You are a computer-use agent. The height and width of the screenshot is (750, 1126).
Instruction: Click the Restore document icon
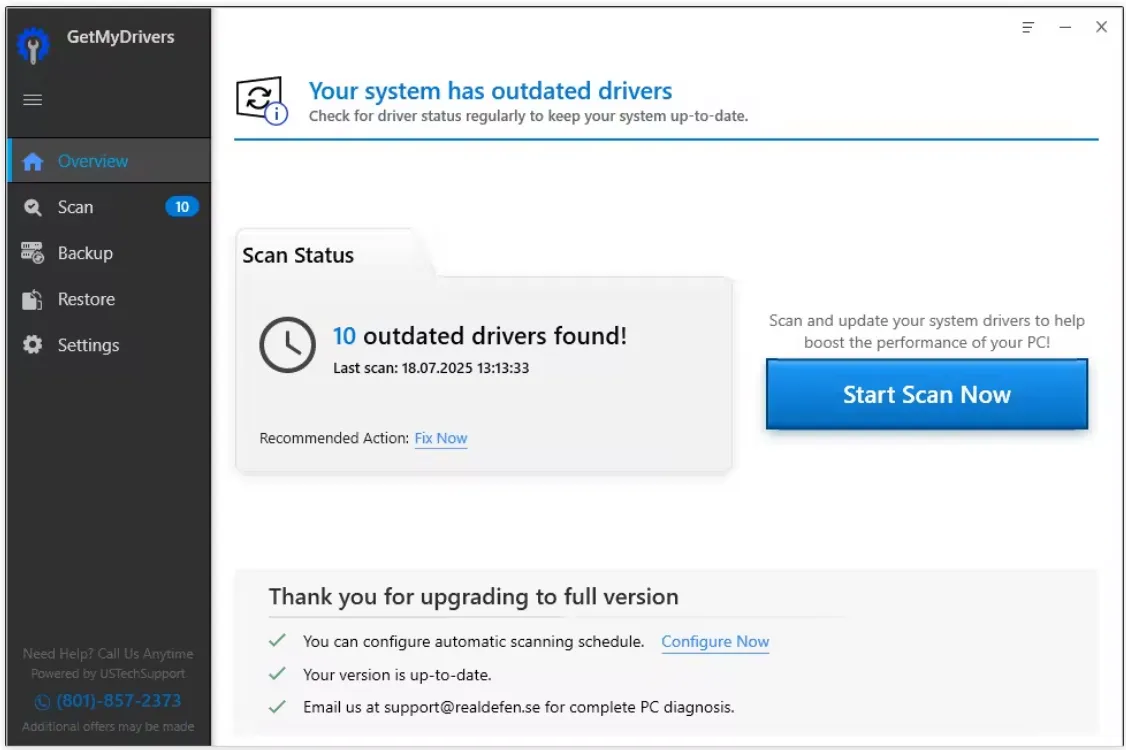(x=32, y=300)
